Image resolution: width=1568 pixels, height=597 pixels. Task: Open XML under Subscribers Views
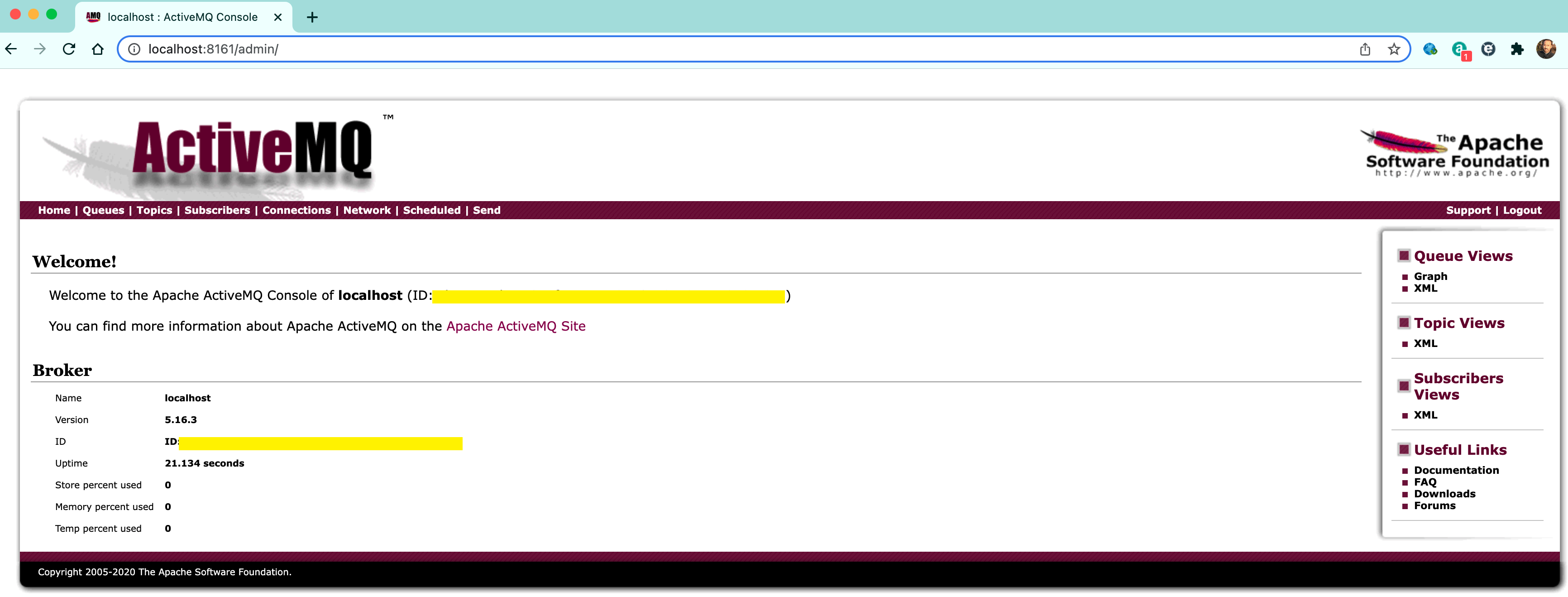tap(1425, 415)
